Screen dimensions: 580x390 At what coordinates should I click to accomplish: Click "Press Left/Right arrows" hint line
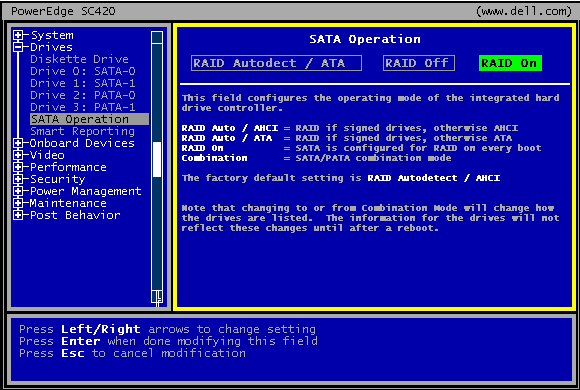click(167, 329)
